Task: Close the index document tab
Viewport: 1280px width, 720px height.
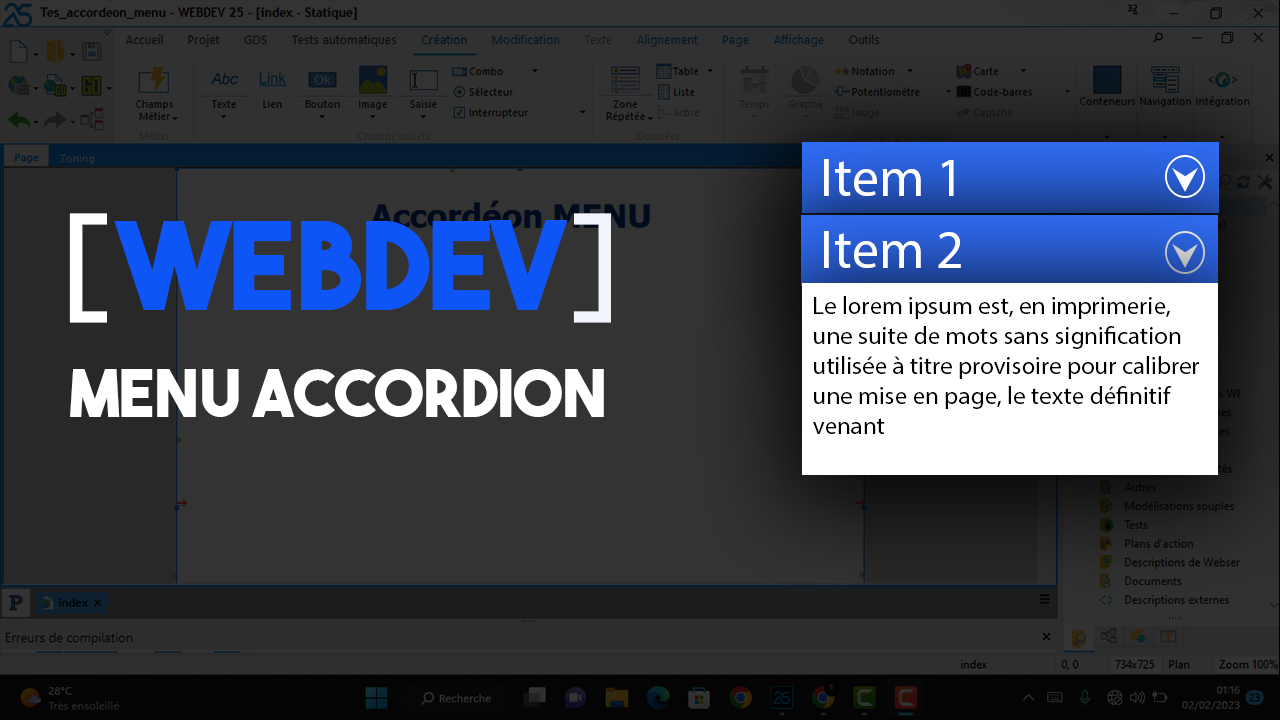Action: (x=97, y=603)
